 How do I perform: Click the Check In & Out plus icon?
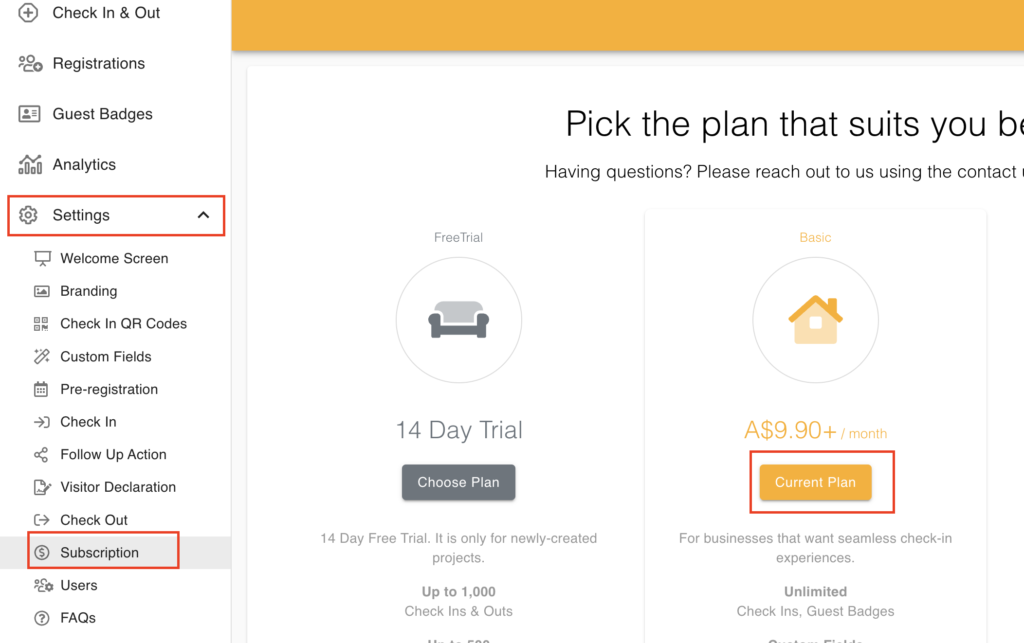click(x=28, y=13)
